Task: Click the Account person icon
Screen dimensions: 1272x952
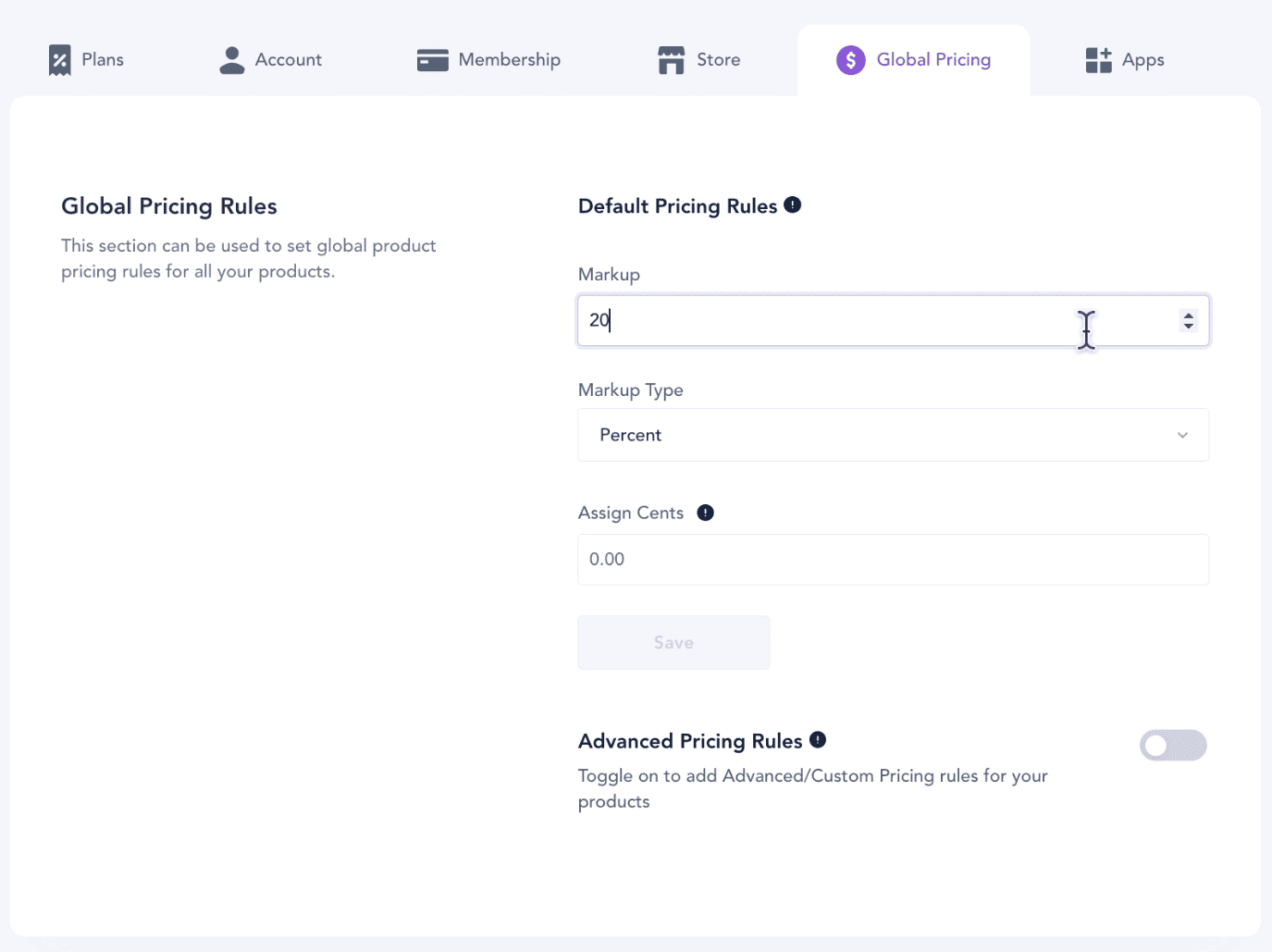Action: pos(232,60)
